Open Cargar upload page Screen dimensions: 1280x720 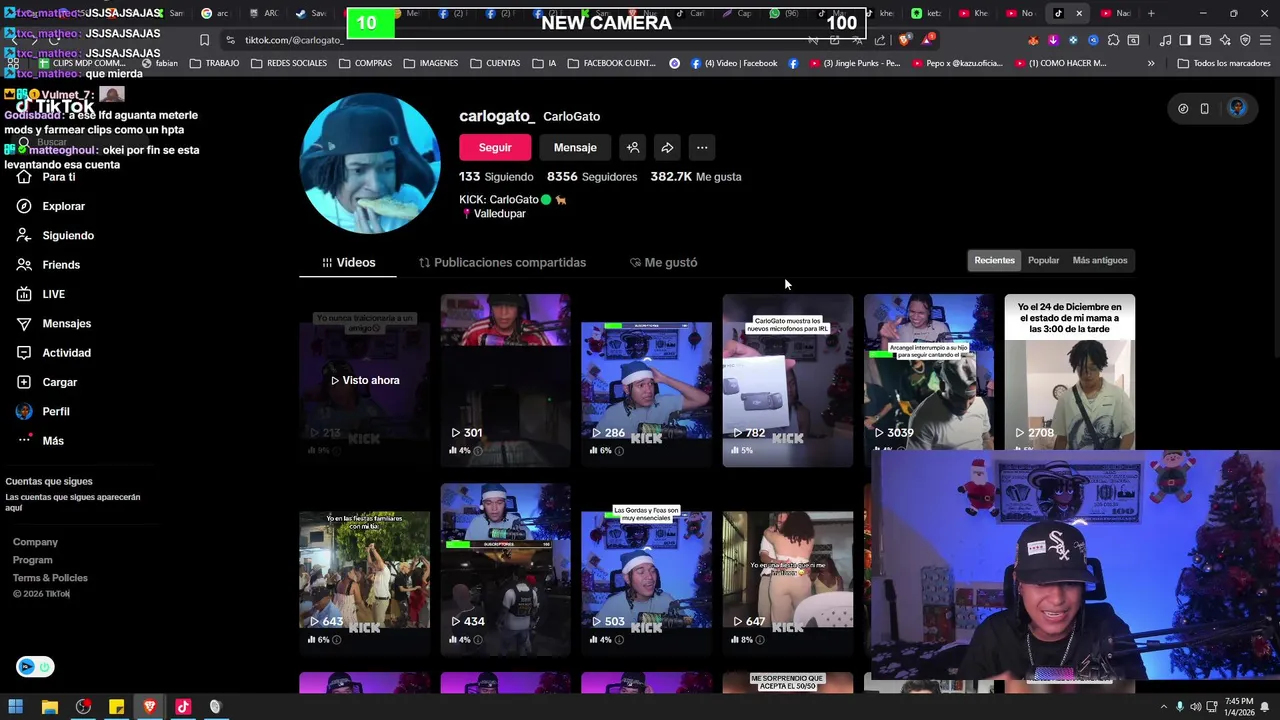click(x=46, y=382)
